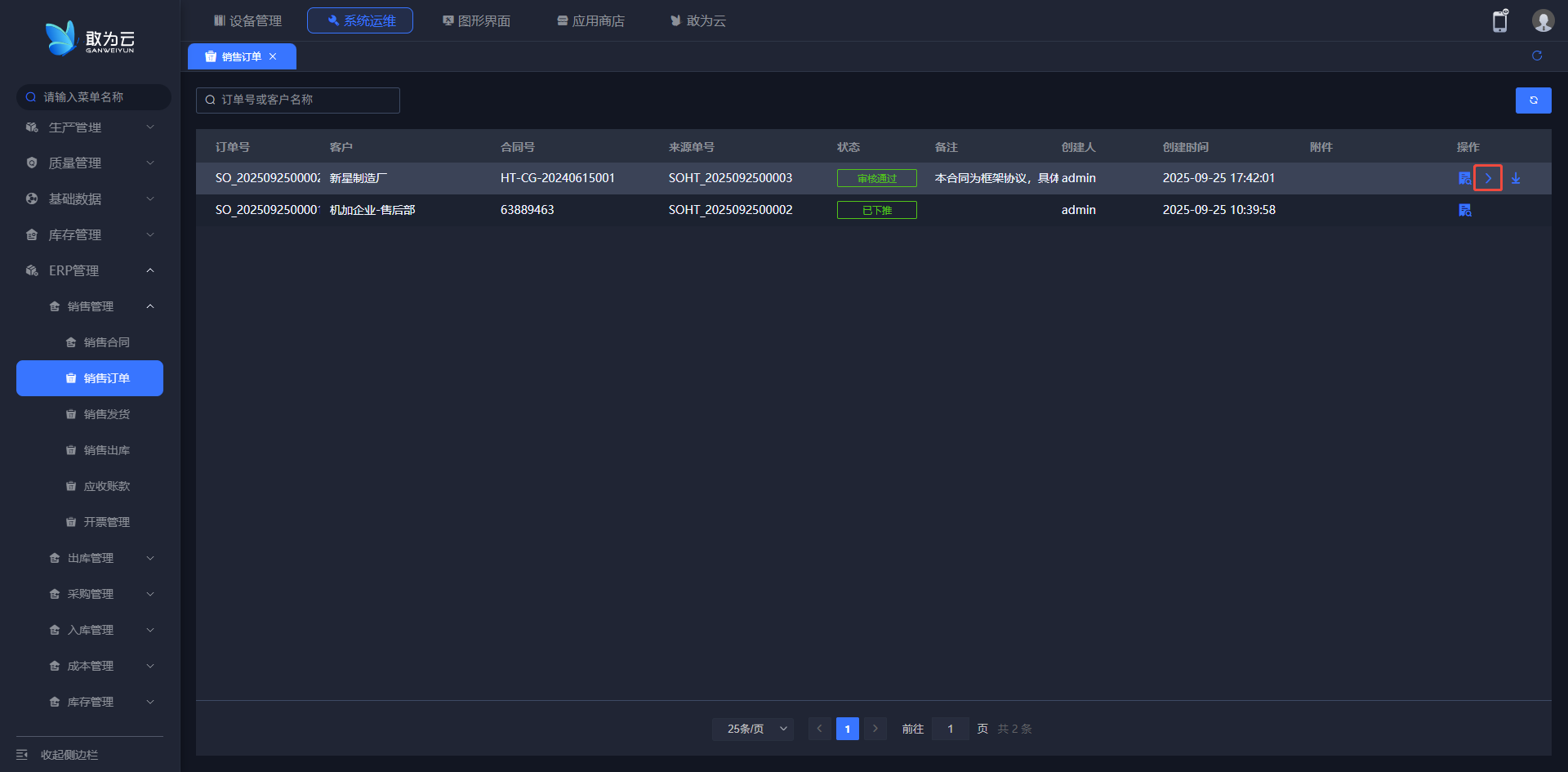This screenshot has height=772, width=1568.
Task: Click the 创建时间 column header
Action: point(1186,147)
